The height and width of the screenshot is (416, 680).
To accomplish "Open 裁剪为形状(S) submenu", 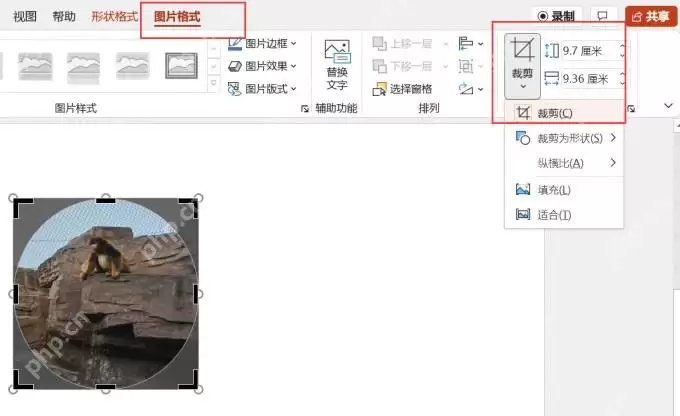I will coord(564,138).
